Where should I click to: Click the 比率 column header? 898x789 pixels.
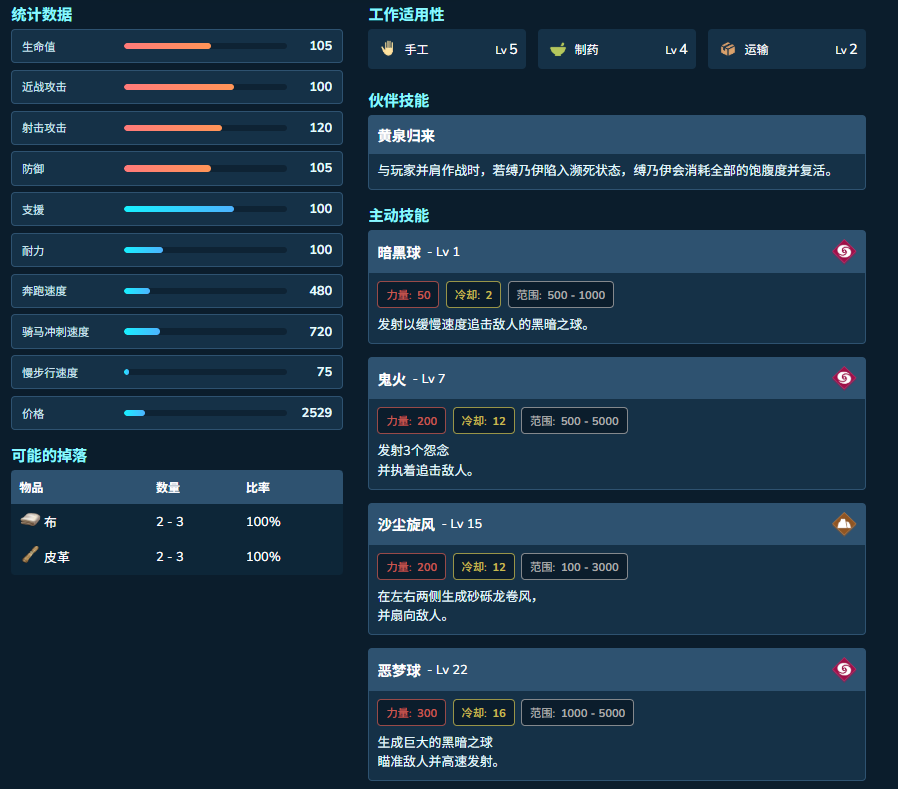(x=258, y=488)
